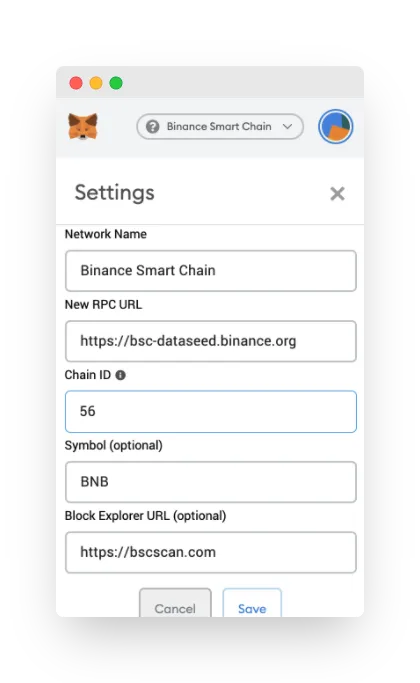
Task: Click the MetaMask fox logo
Action: pos(83,126)
